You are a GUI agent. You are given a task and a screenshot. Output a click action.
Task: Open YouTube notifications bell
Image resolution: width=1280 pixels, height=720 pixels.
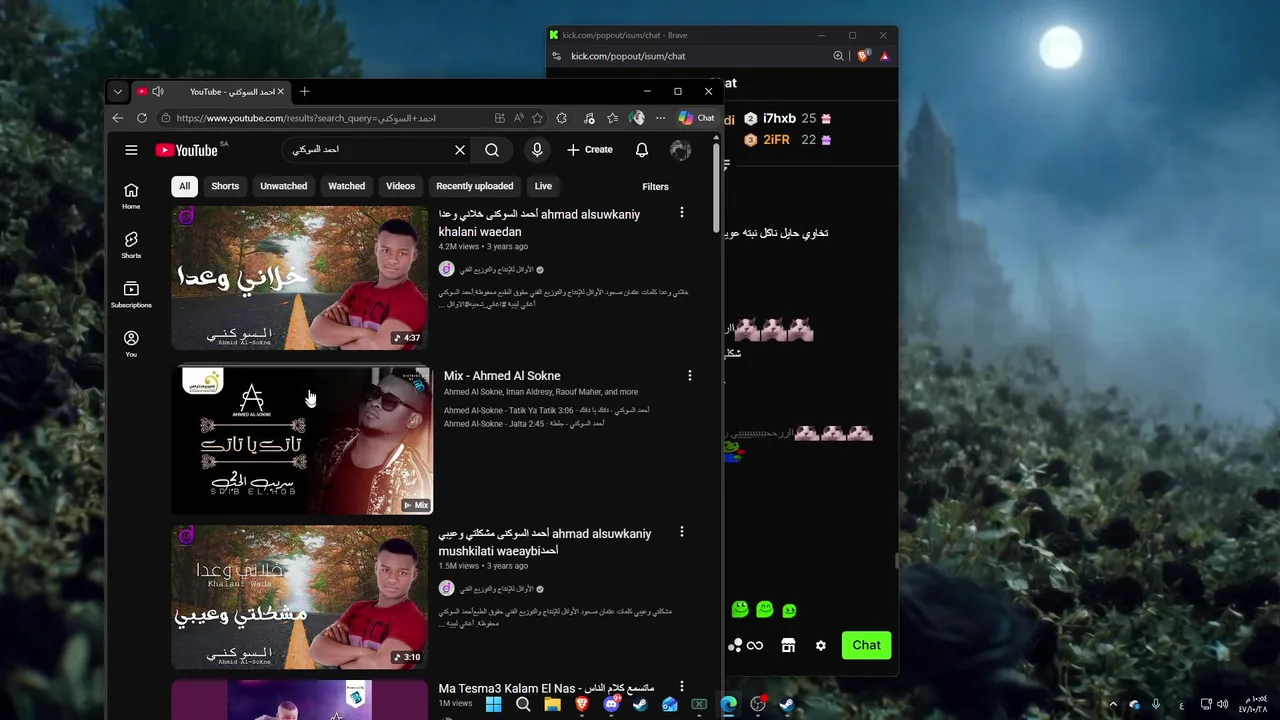[642, 150]
